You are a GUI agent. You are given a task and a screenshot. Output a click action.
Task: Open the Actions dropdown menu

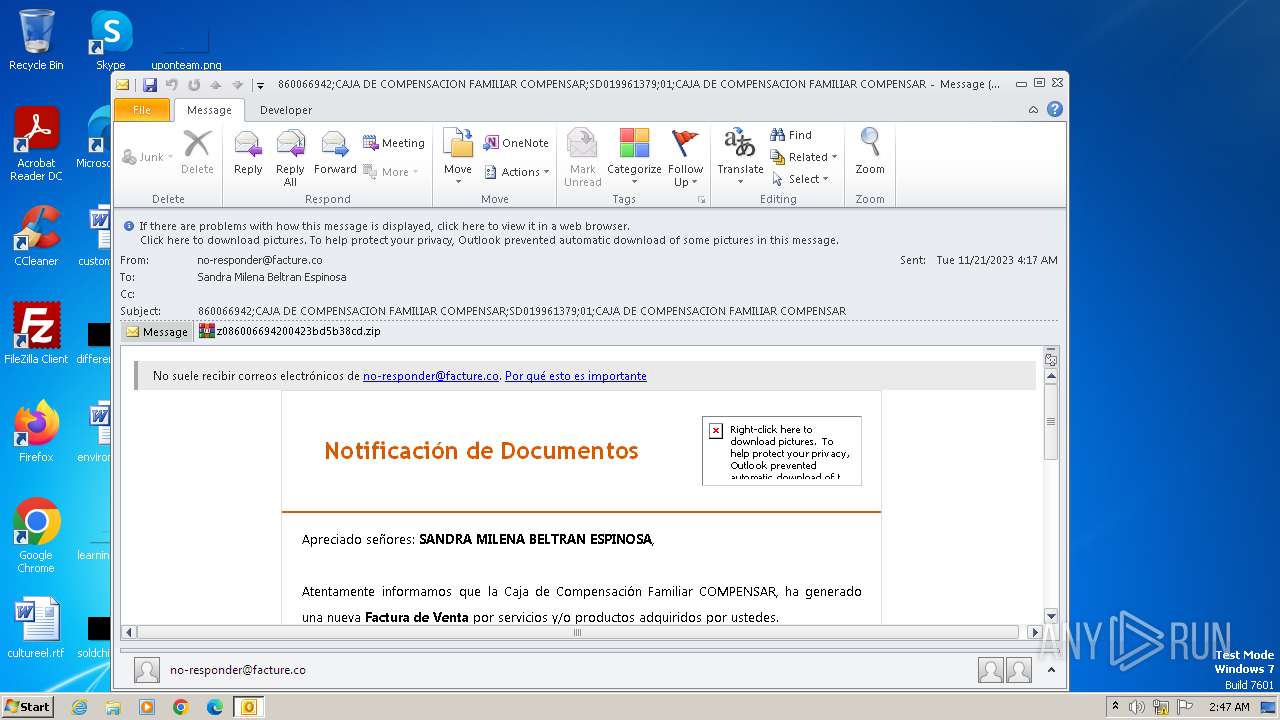click(516, 172)
